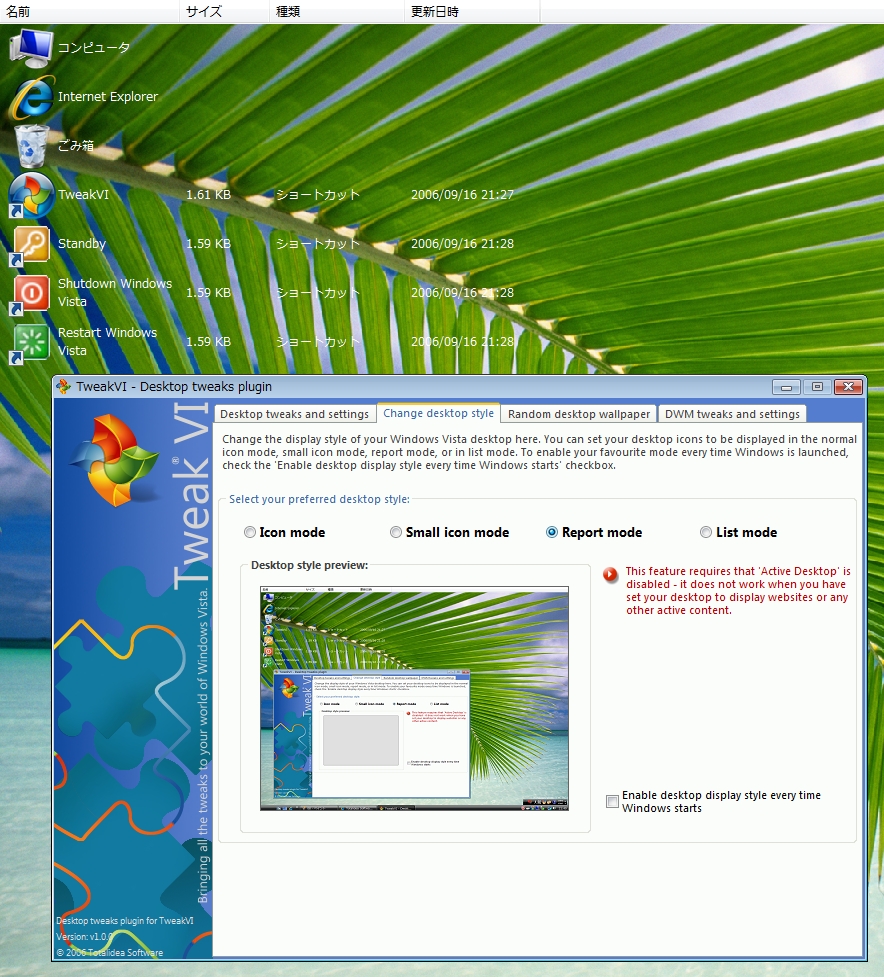Click the 'Select your preferred desktop style' label

pyautogui.click(x=319, y=499)
